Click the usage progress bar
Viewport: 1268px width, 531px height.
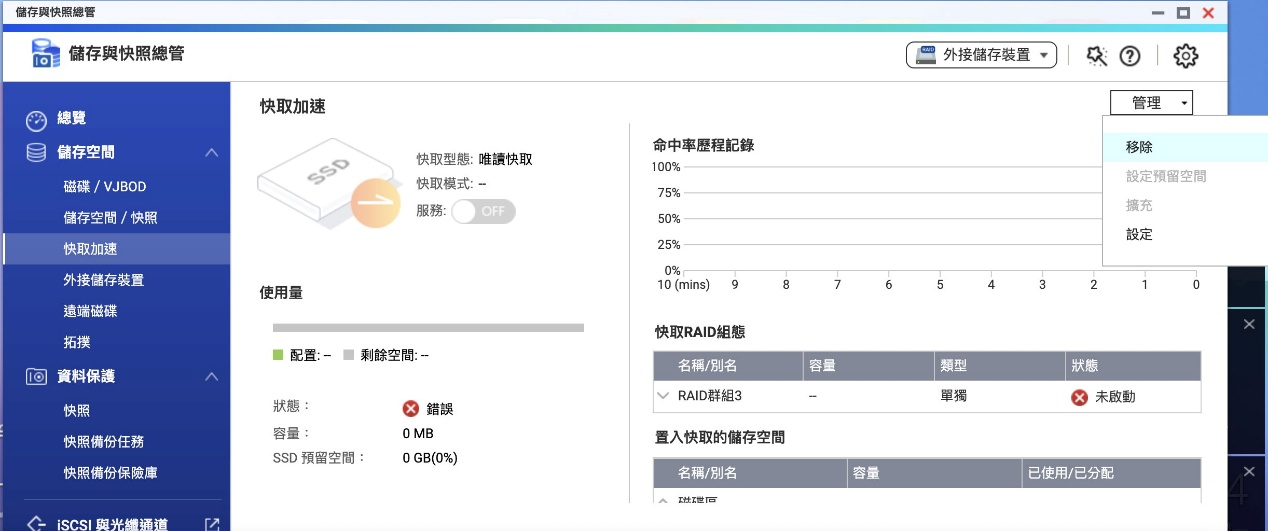428,328
